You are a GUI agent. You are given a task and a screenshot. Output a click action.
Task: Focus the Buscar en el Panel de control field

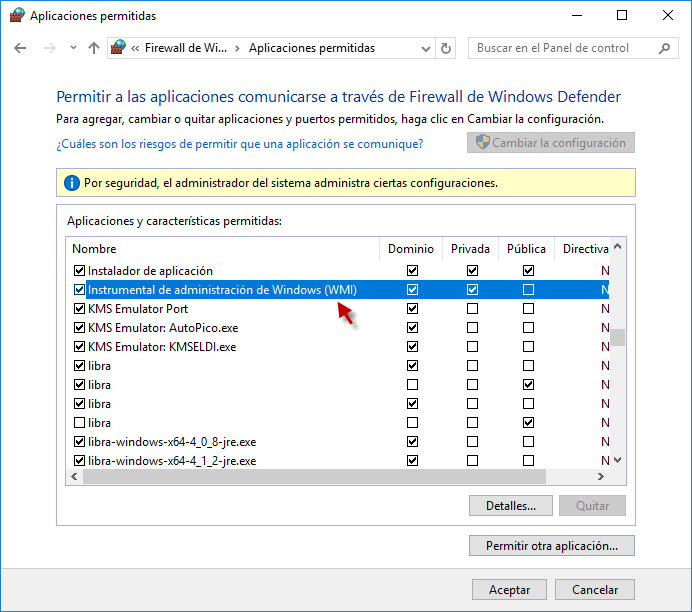(x=573, y=48)
